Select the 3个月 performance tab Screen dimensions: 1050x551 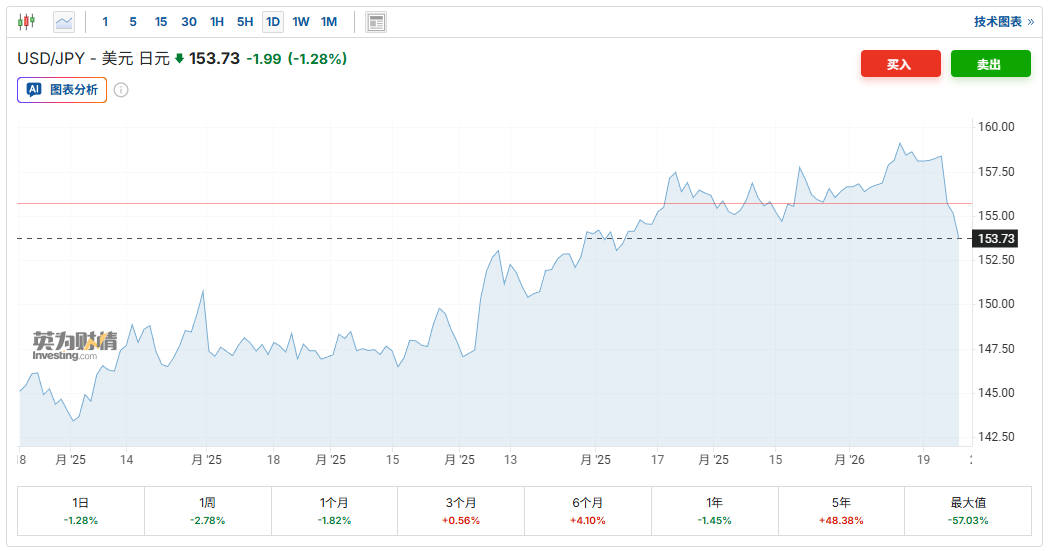[x=461, y=510]
